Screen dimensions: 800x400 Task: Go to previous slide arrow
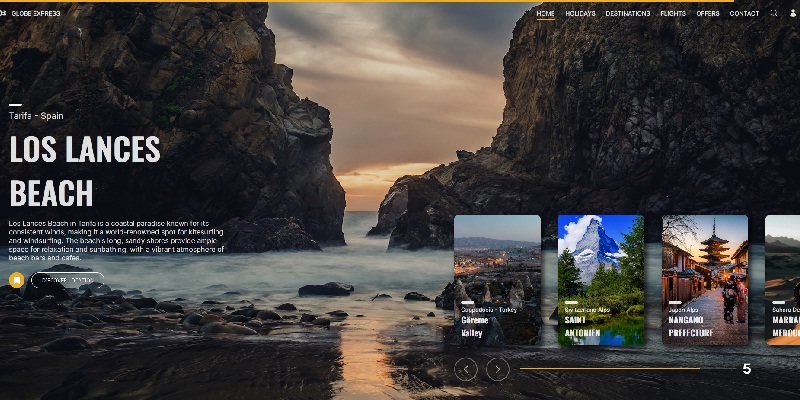(465, 369)
